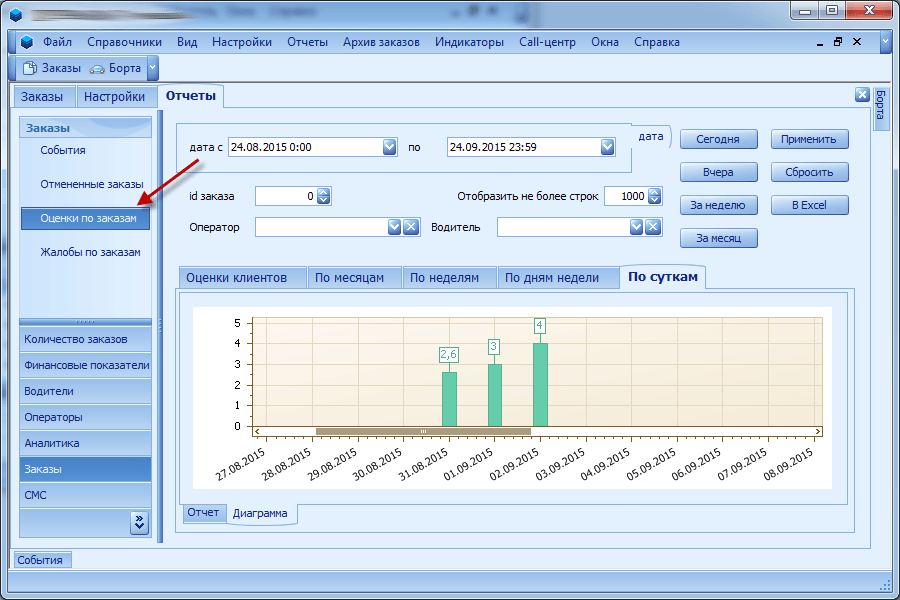Open the Справочники menu
This screenshot has height=600, width=900.
coord(125,42)
